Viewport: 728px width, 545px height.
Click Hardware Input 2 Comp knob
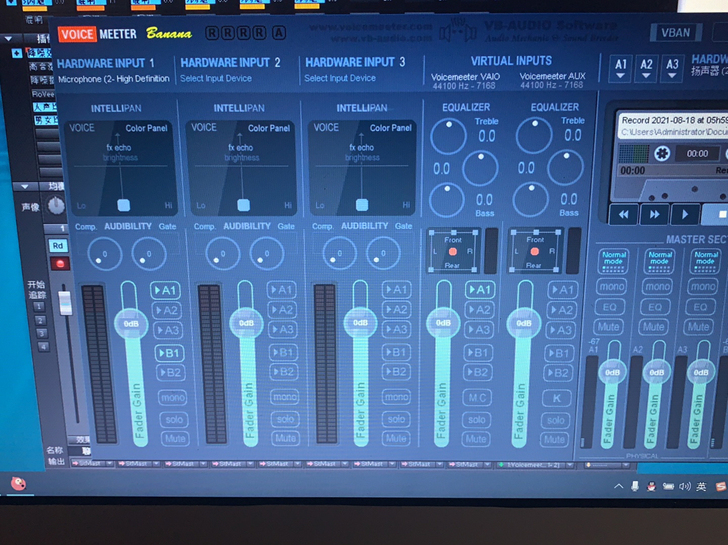[223, 253]
